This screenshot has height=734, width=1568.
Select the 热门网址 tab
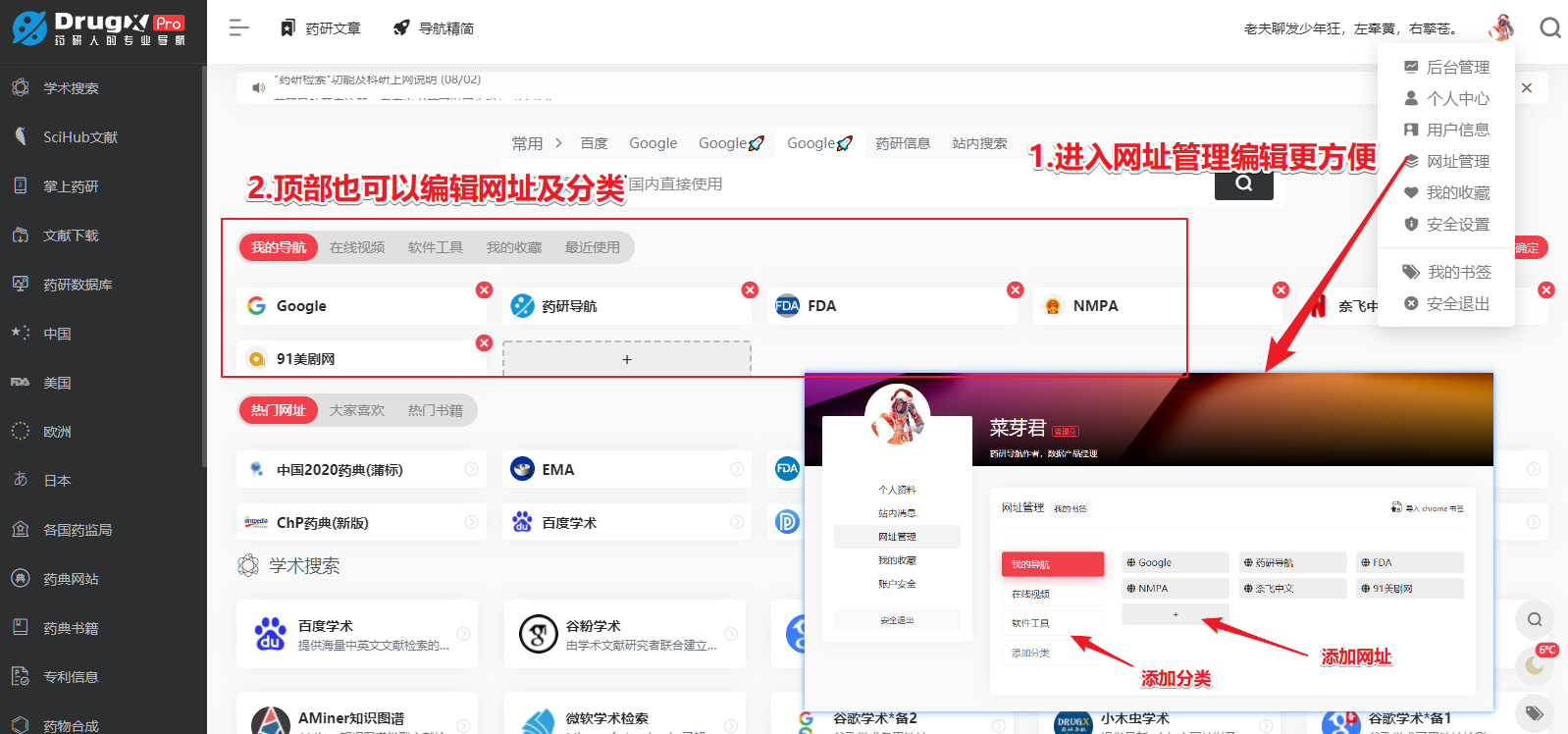coord(279,410)
